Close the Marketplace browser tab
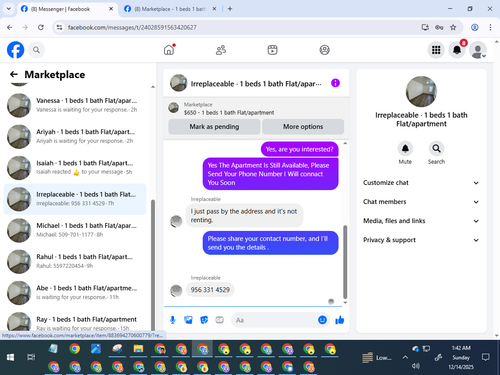Screen dimensions: 500x375 (214, 9)
